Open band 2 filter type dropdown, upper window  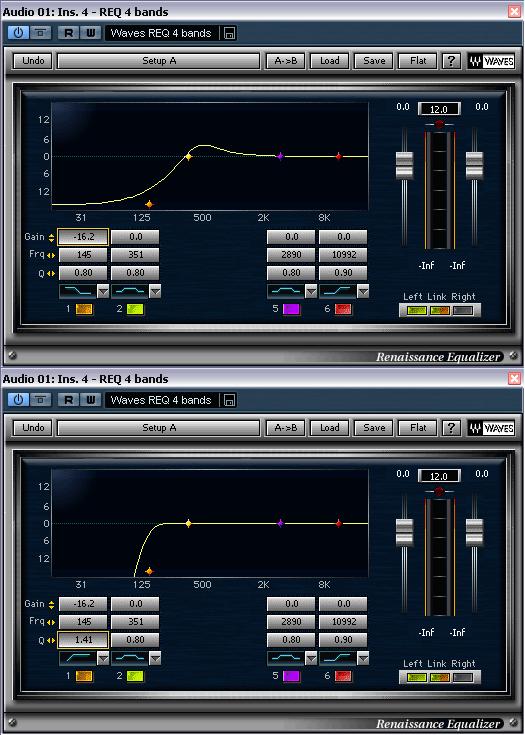click(155, 291)
